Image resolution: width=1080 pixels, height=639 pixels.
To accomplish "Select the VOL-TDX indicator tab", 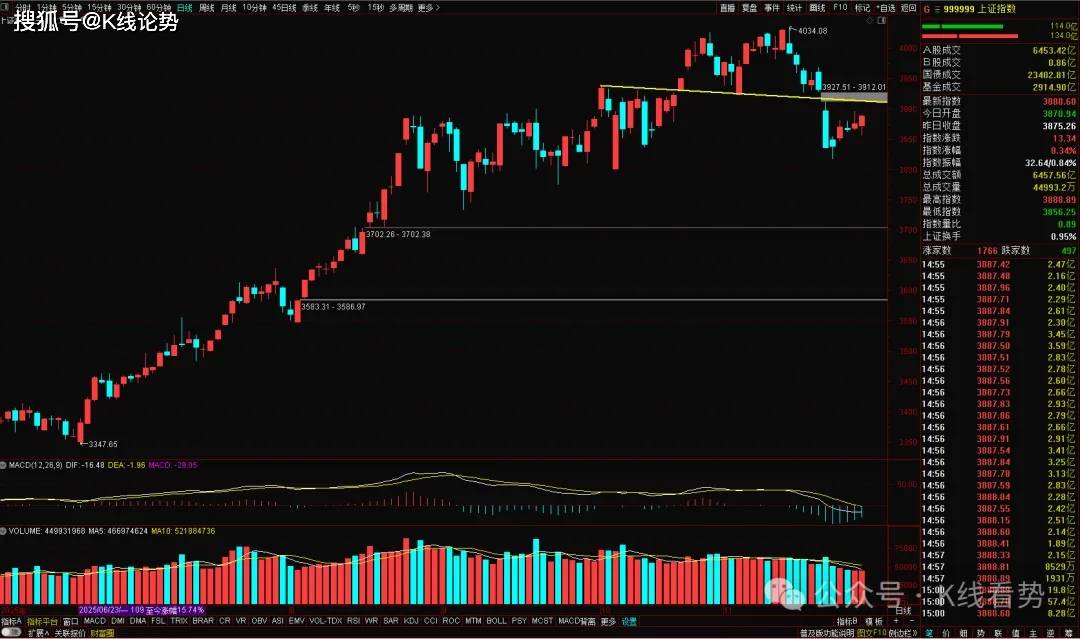I will coord(326,621).
